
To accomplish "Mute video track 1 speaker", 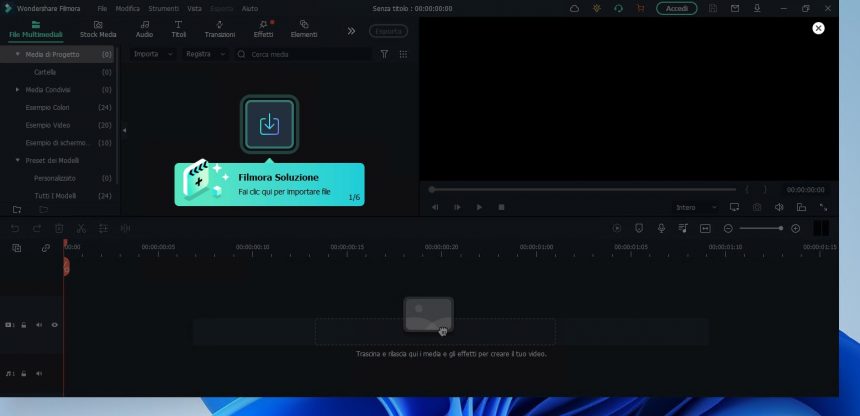I will (x=39, y=325).
